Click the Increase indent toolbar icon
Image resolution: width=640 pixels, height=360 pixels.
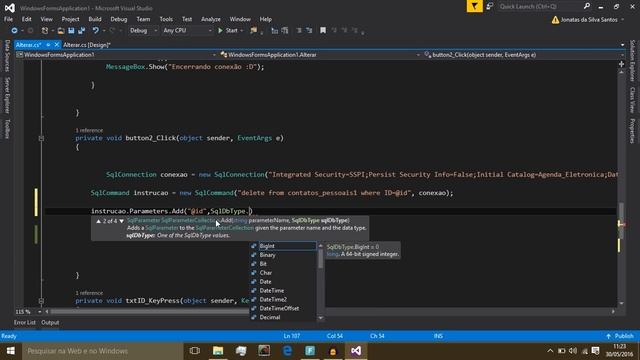click(309, 31)
